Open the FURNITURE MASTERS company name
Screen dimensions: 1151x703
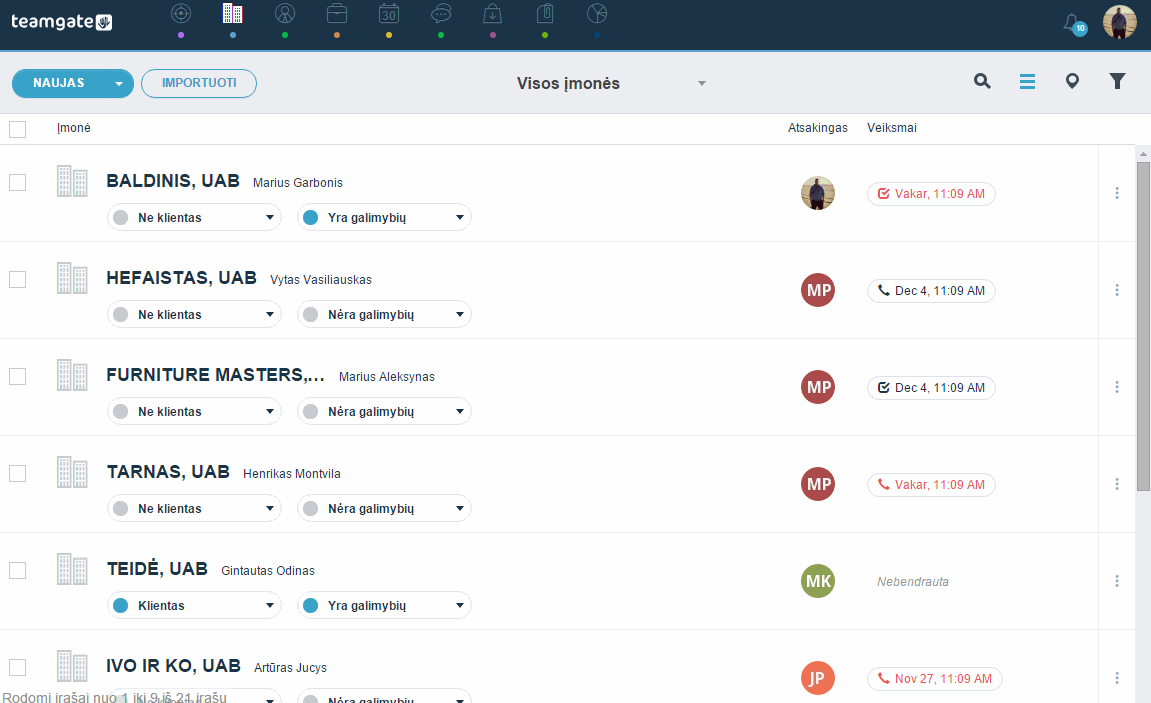(x=215, y=375)
